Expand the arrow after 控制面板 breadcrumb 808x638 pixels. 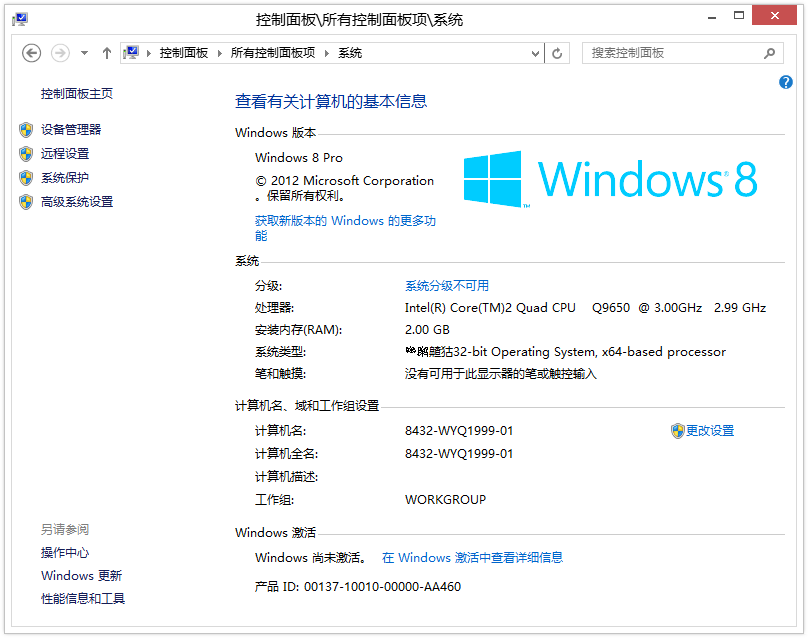(220, 53)
